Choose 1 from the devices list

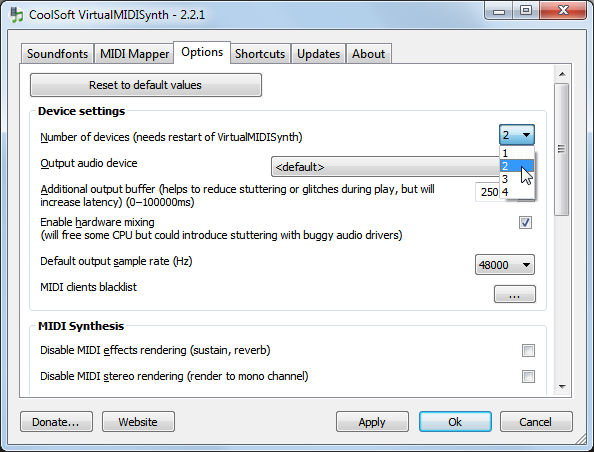pos(516,153)
